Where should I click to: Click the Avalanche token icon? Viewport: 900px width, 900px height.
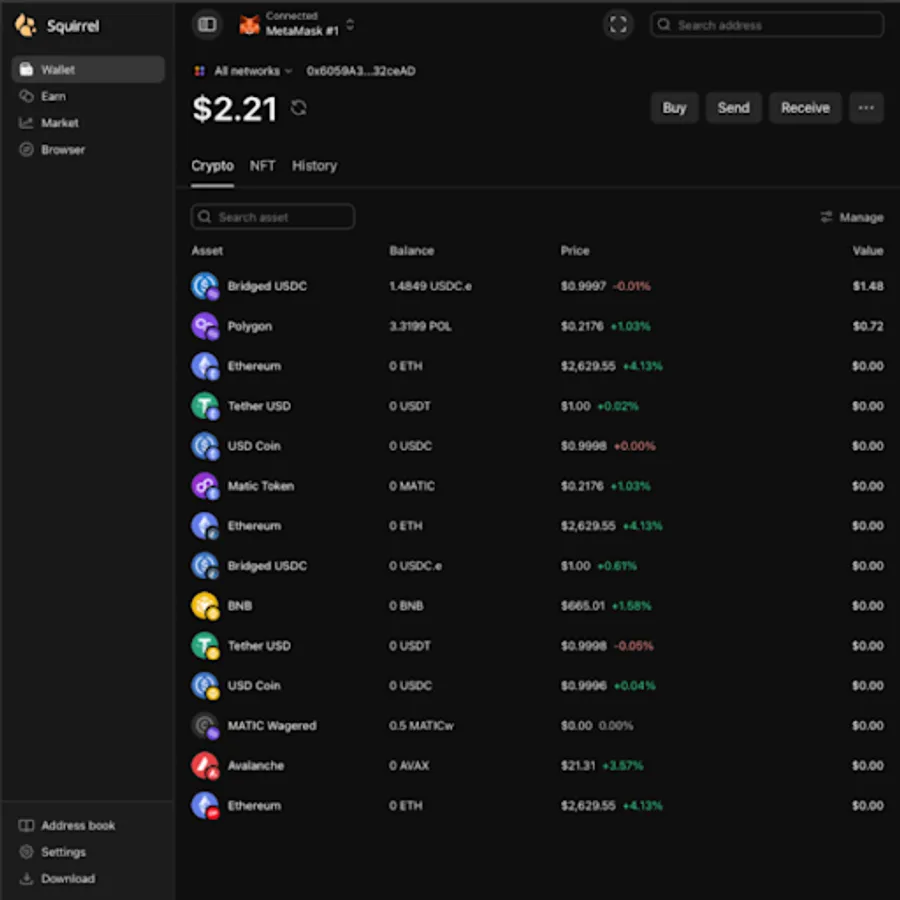(205, 765)
